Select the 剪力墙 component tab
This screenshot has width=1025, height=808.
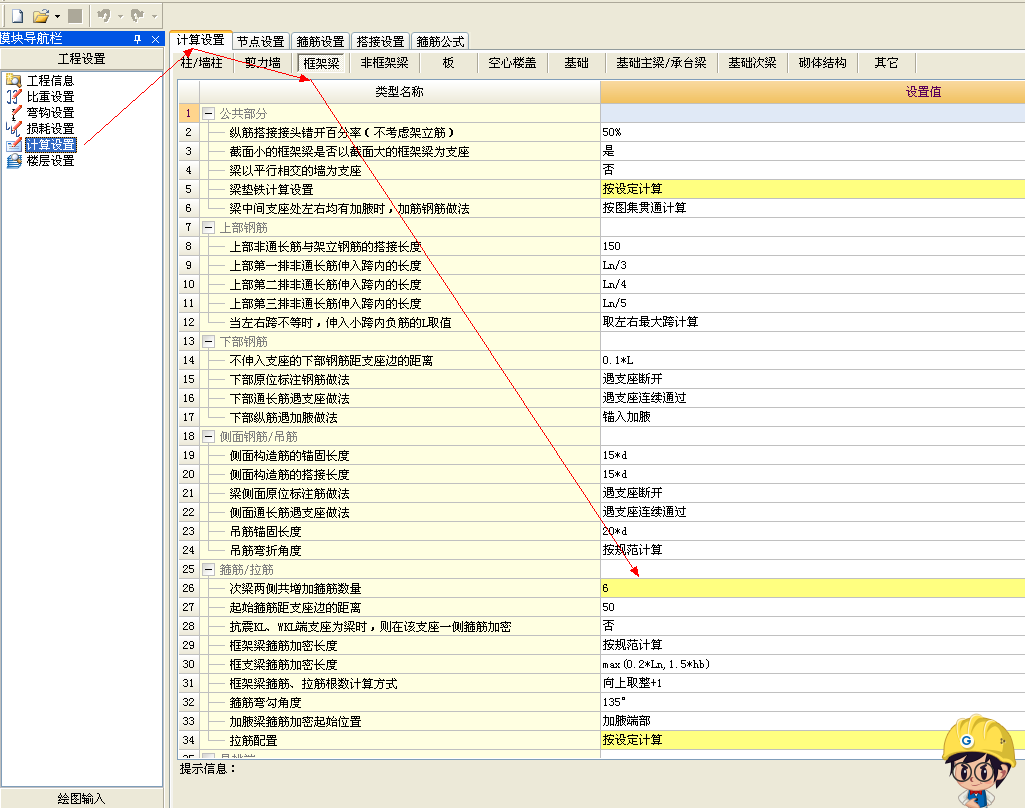point(263,63)
